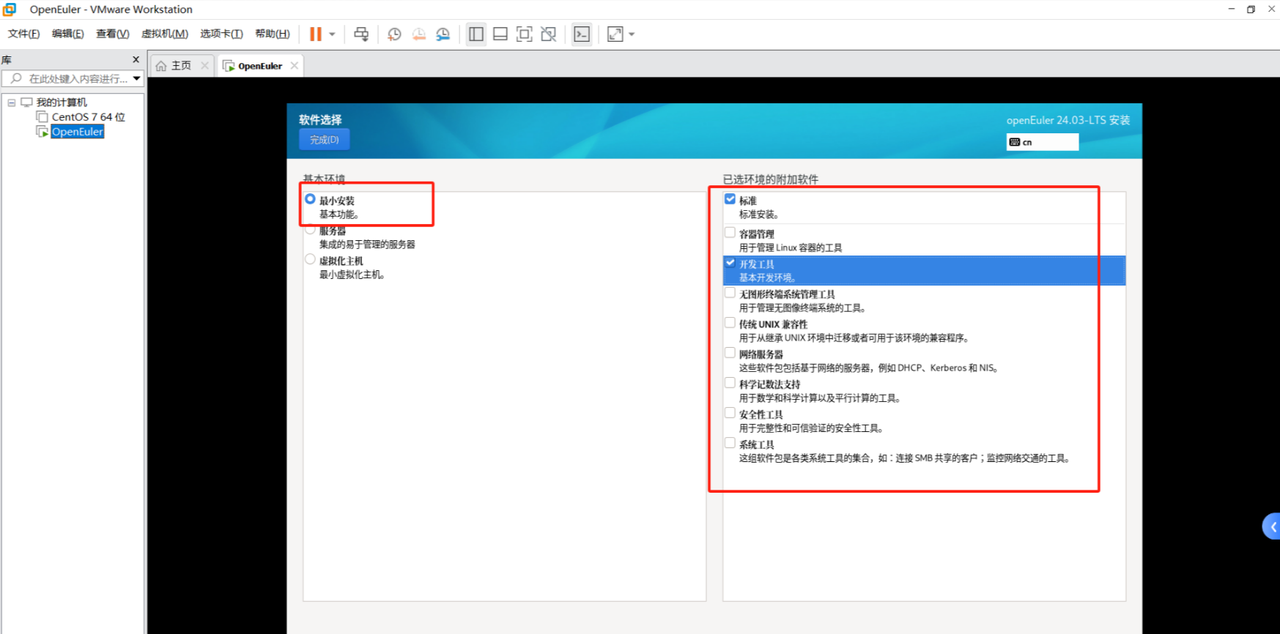The image size is (1280, 634).
Task: Click the 已选环境的附加软件 heading
Action: point(771,180)
